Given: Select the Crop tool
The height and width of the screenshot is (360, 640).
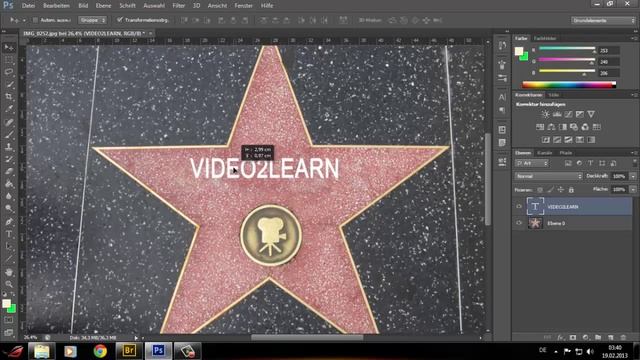Looking at the screenshot, I should tap(9, 97).
